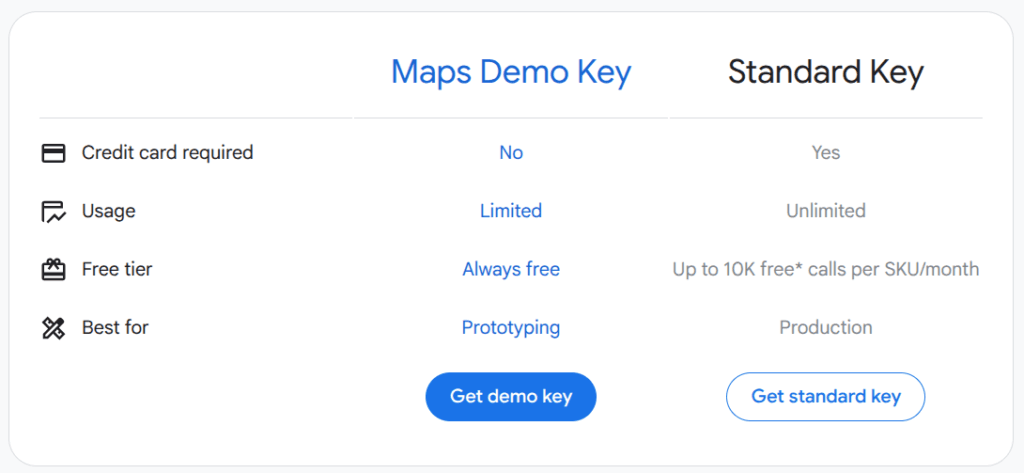
Task: Click the standard key's Yes value
Action: [826, 153]
